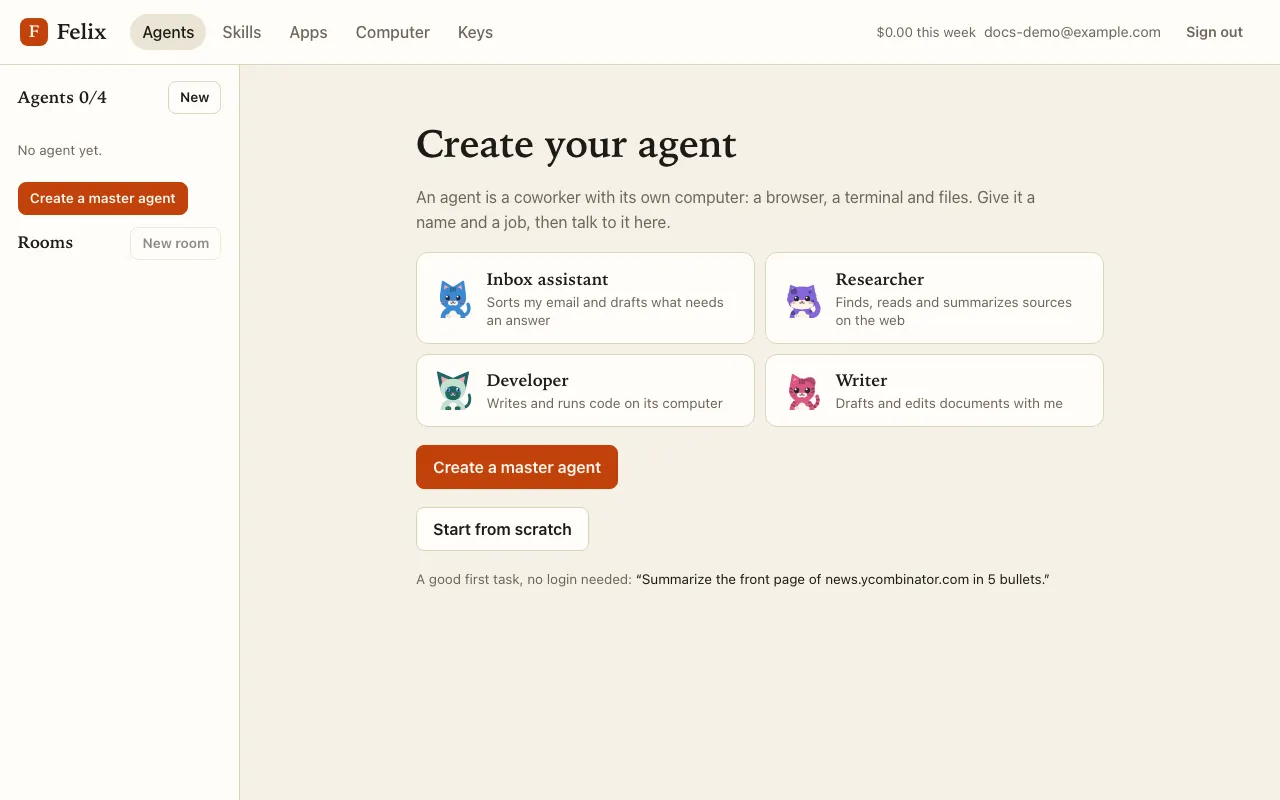Click the docs-demo@example.com account email
This screenshot has height=800, width=1280.
[1072, 32]
